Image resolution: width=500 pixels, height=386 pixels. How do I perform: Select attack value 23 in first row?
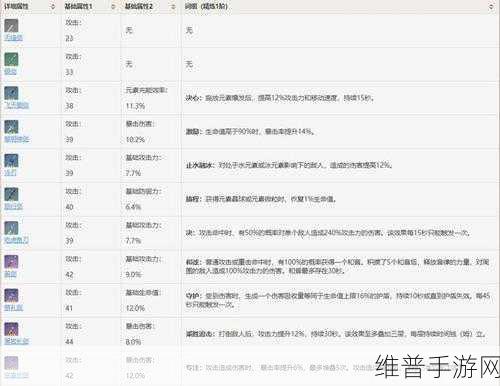point(69,38)
